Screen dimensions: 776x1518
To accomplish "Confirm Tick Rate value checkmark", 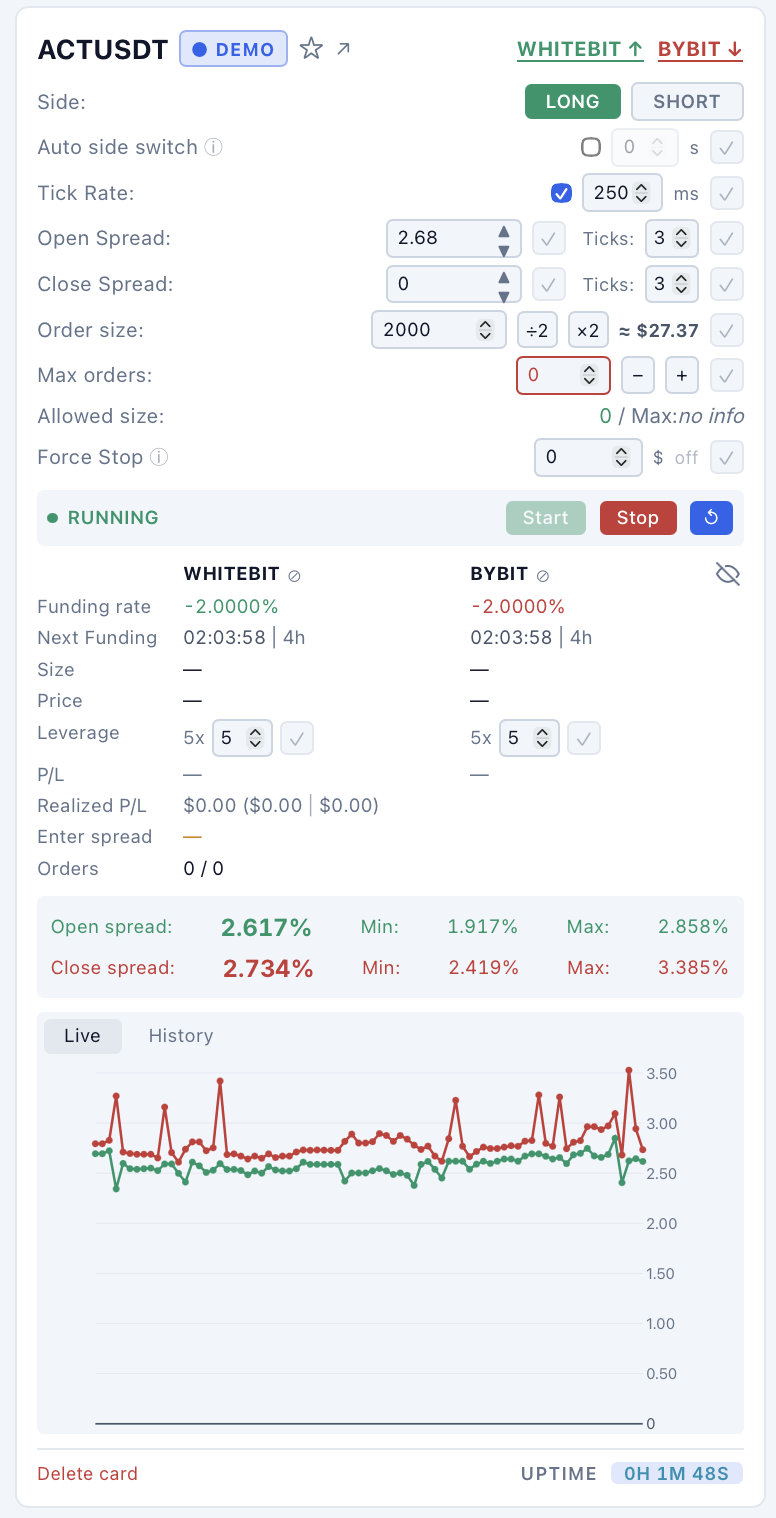I will click(727, 192).
